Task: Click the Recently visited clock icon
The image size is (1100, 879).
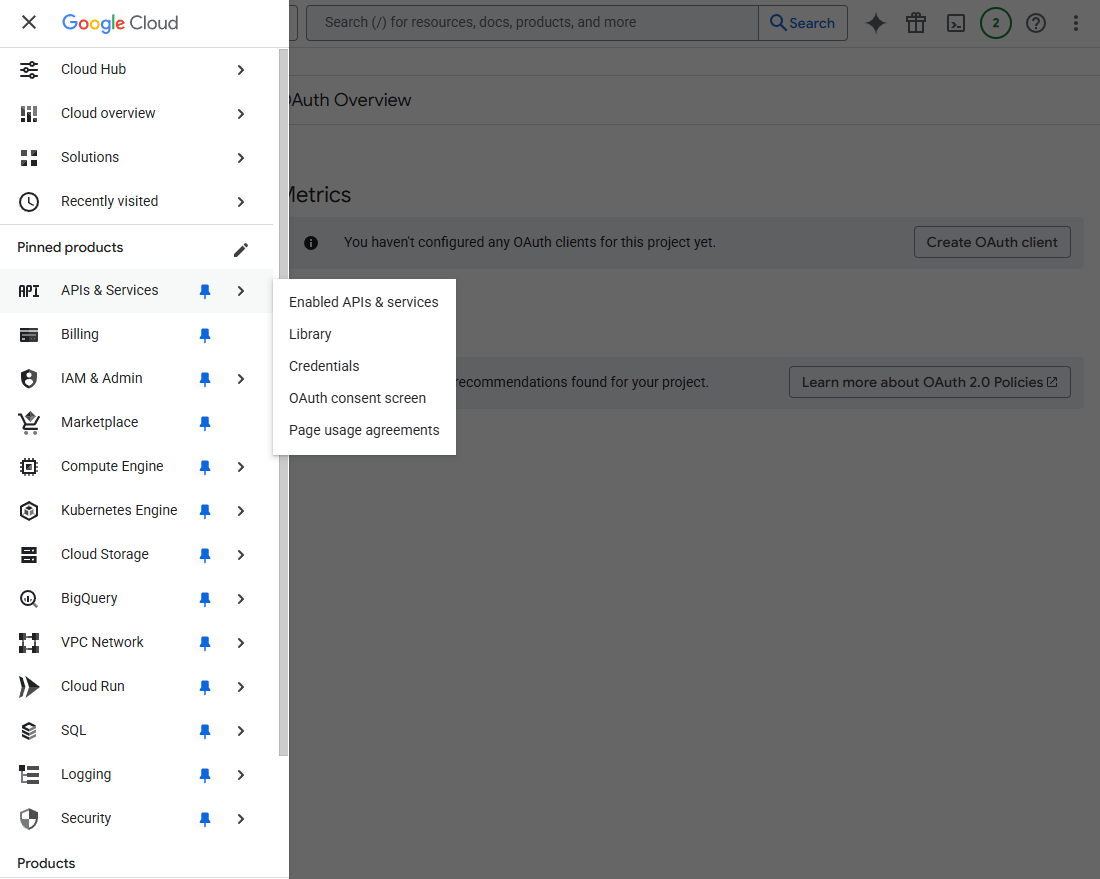Action: coord(29,202)
